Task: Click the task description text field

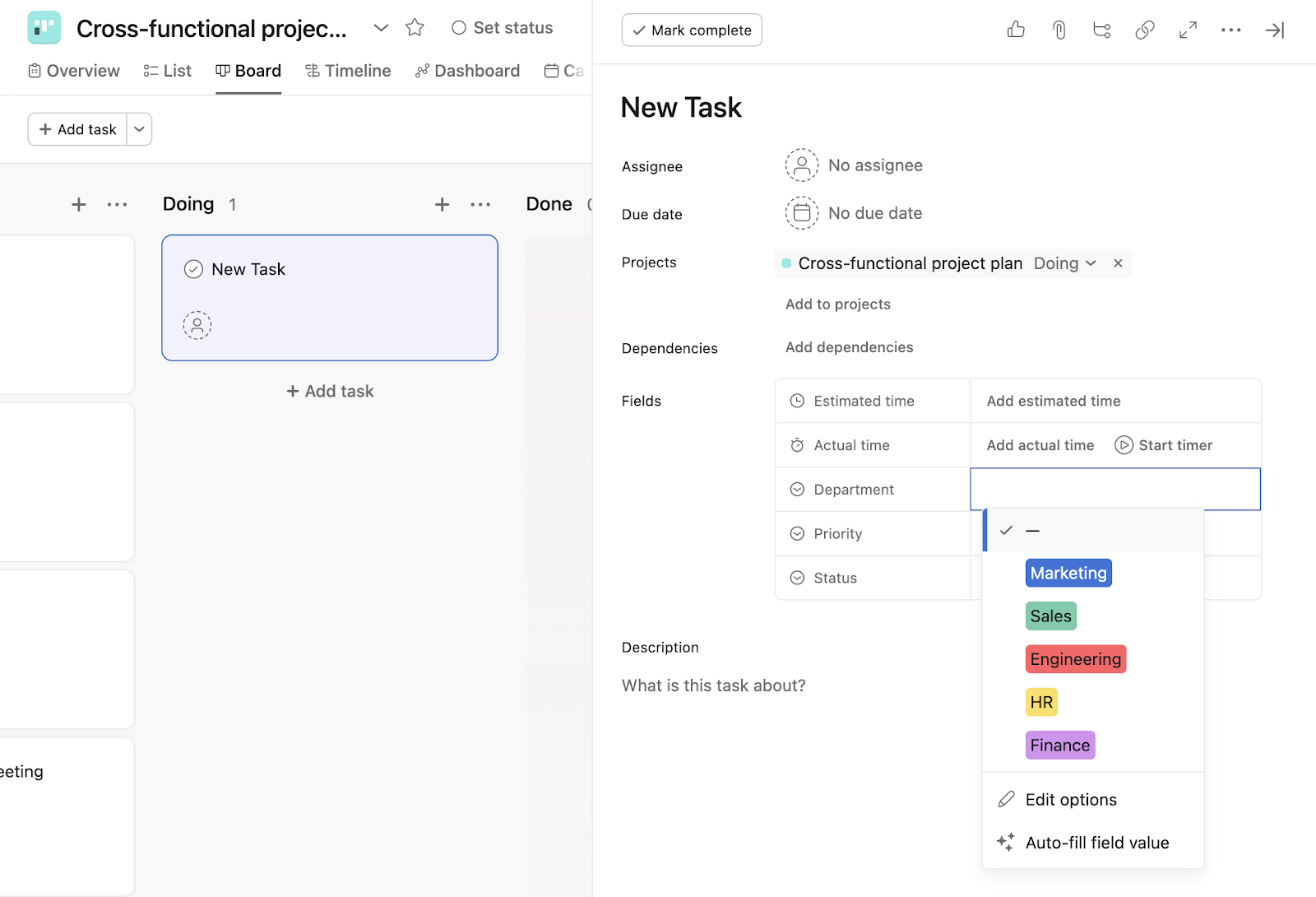Action: [713, 686]
